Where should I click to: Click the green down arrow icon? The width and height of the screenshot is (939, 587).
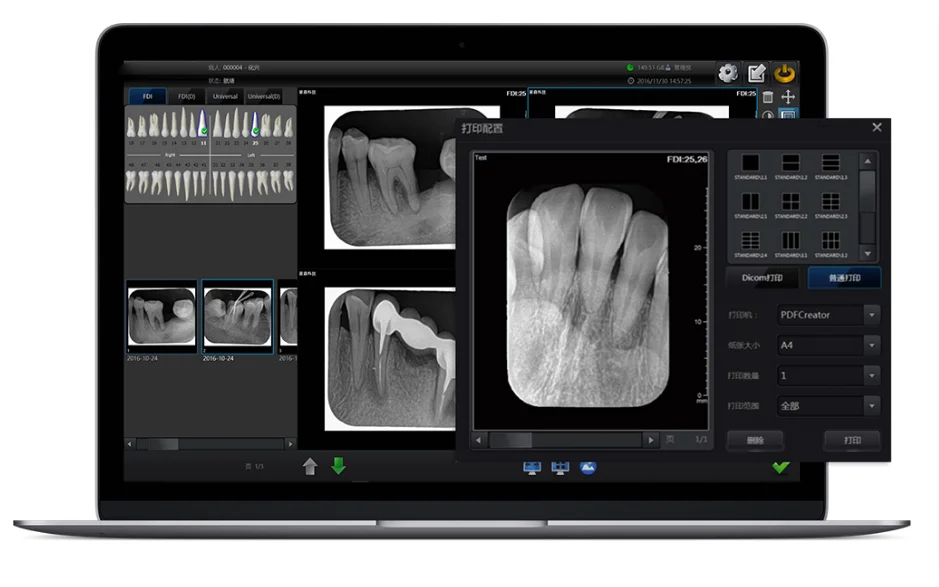[338, 466]
